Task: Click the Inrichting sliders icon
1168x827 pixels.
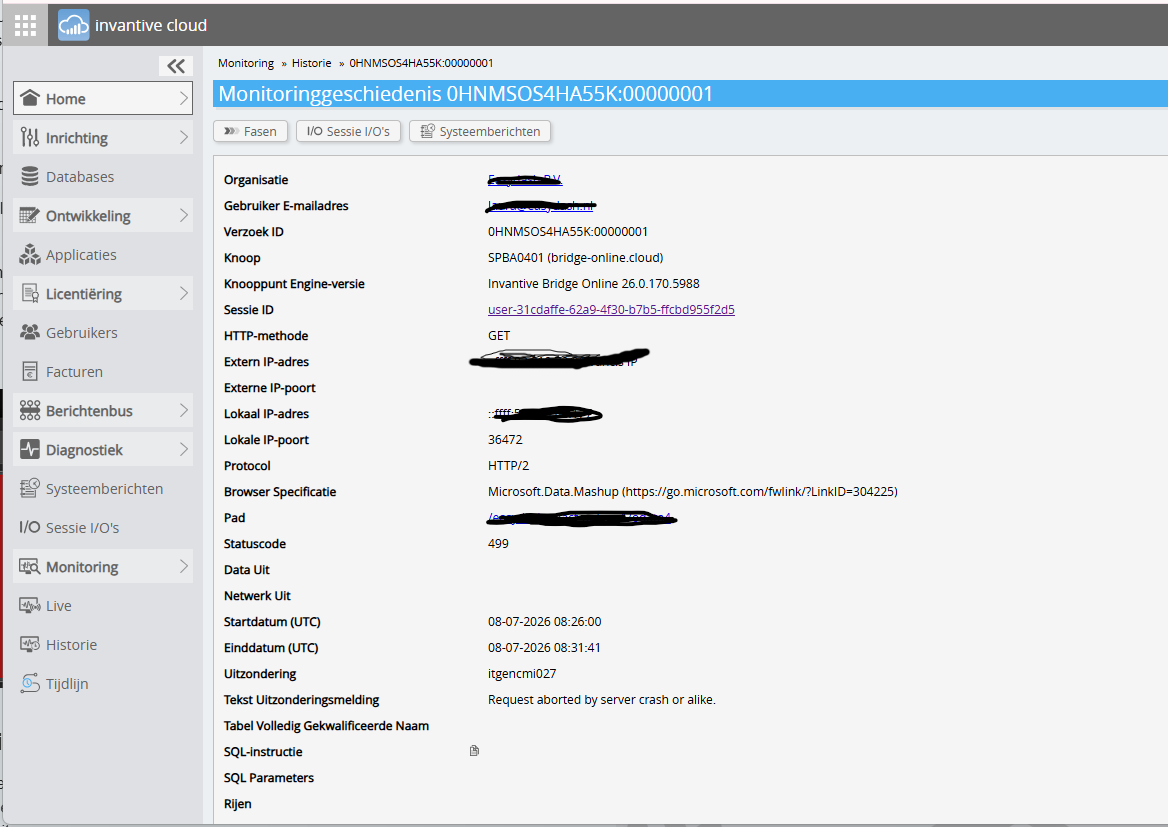Action: pos(30,137)
